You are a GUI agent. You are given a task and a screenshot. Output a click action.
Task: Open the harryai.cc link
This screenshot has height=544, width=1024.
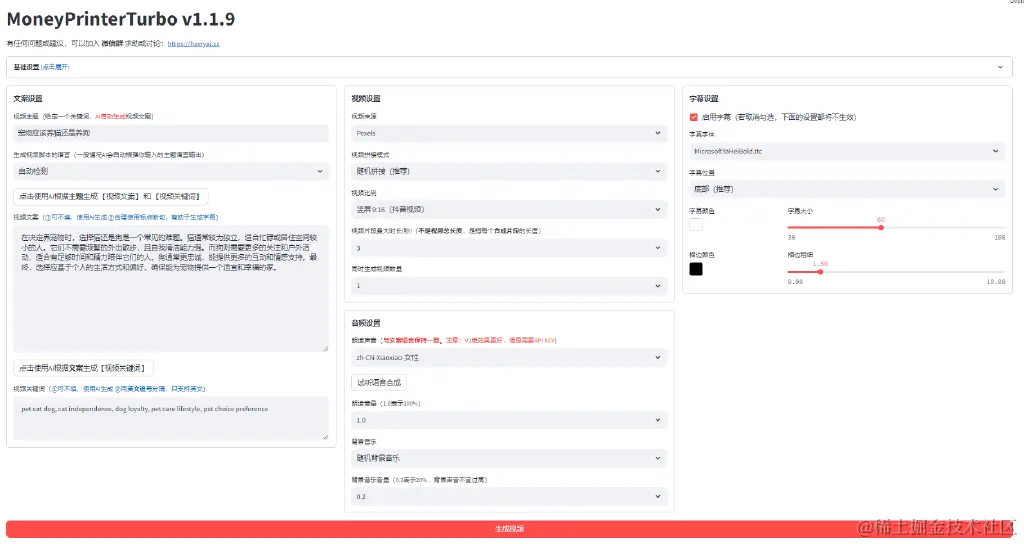[193, 44]
